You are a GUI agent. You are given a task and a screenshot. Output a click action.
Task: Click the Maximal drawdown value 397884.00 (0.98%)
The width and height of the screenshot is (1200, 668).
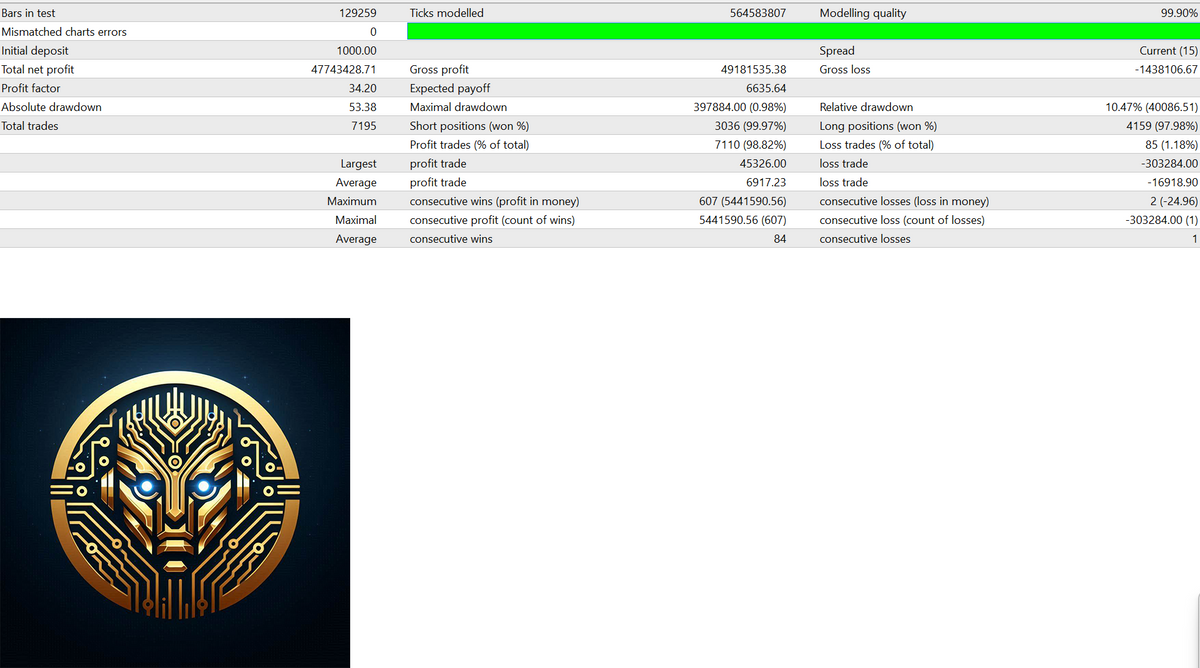click(739, 107)
